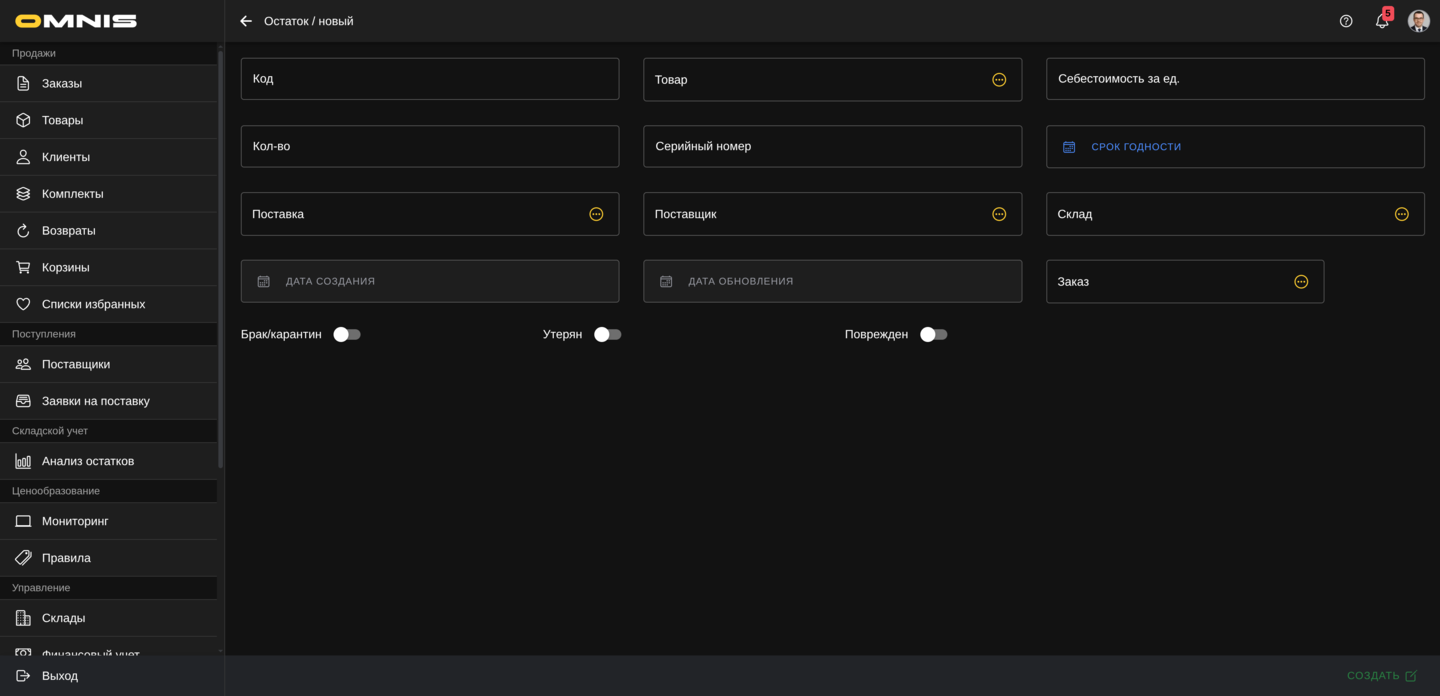
Task: Open Заявки на поставку menu item
Action: coord(95,401)
